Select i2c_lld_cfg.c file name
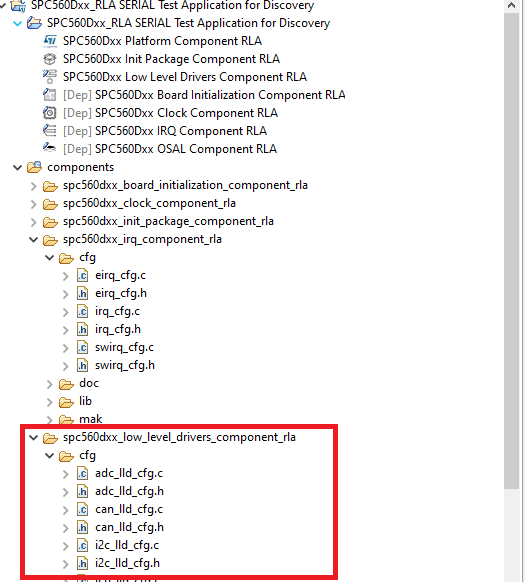Screen dimensions: 525x582 coord(127,545)
